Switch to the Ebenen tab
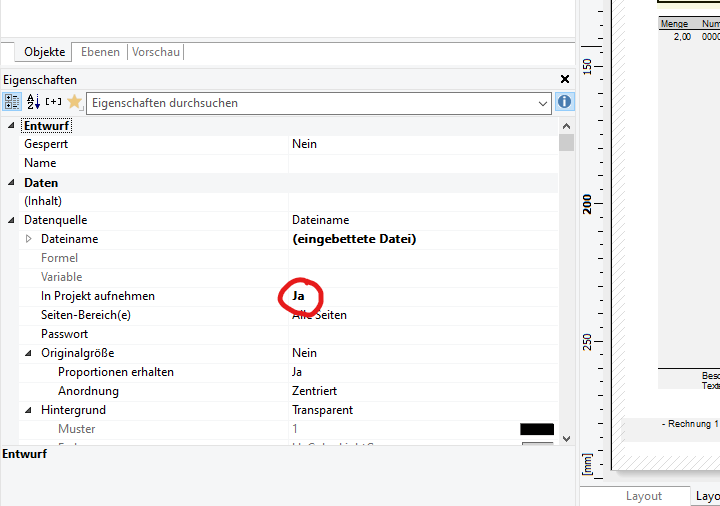The width and height of the screenshot is (720, 506). click(x=100, y=52)
